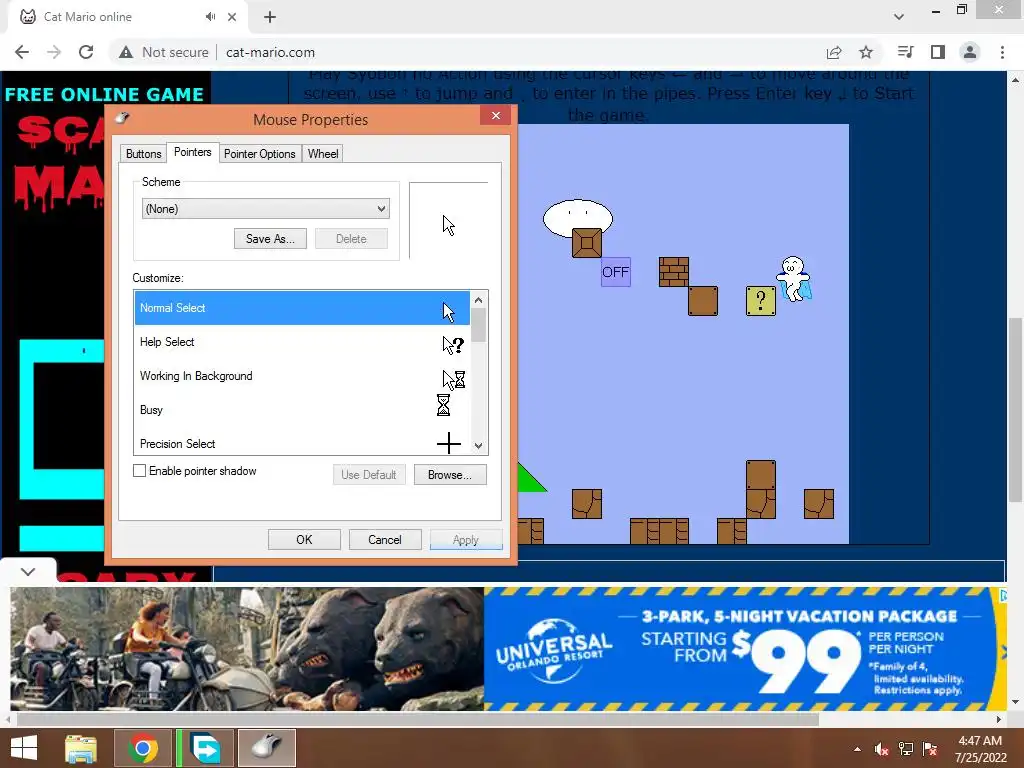The height and width of the screenshot is (768, 1024).
Task: Select Help Select pointer row
Action: [302, 342]
